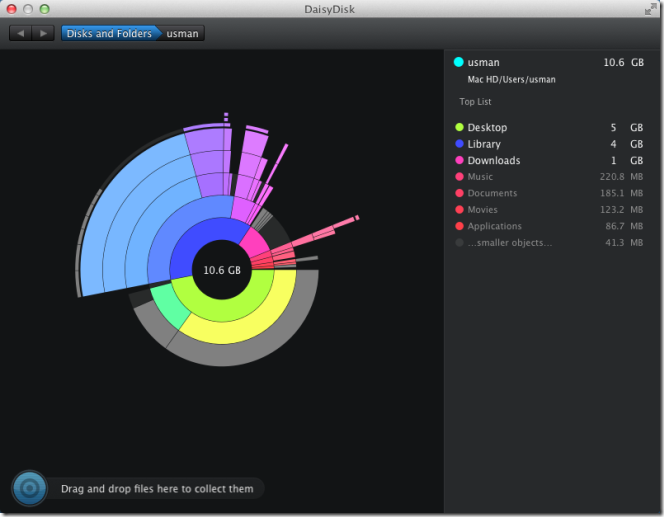This screenshot has width=664, height=517.
Task: Click the 10.6 GB chart center
Action: coord(222,270)
